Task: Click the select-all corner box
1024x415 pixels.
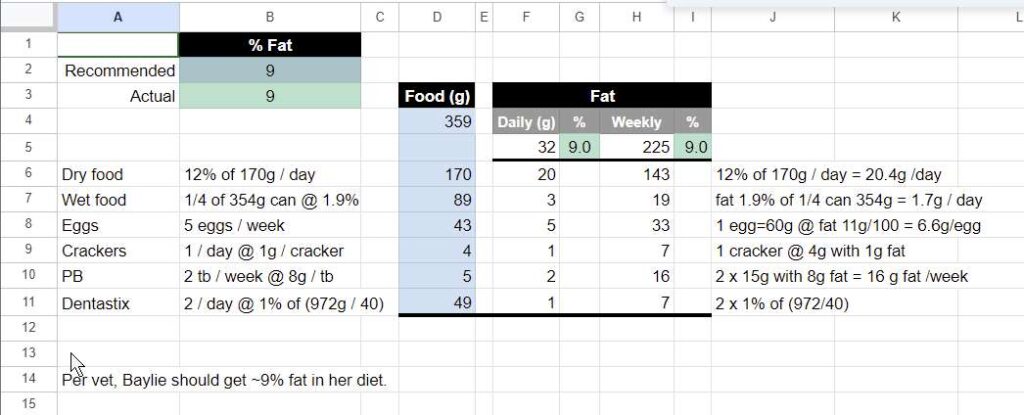Action: click(x=28, y=16)
